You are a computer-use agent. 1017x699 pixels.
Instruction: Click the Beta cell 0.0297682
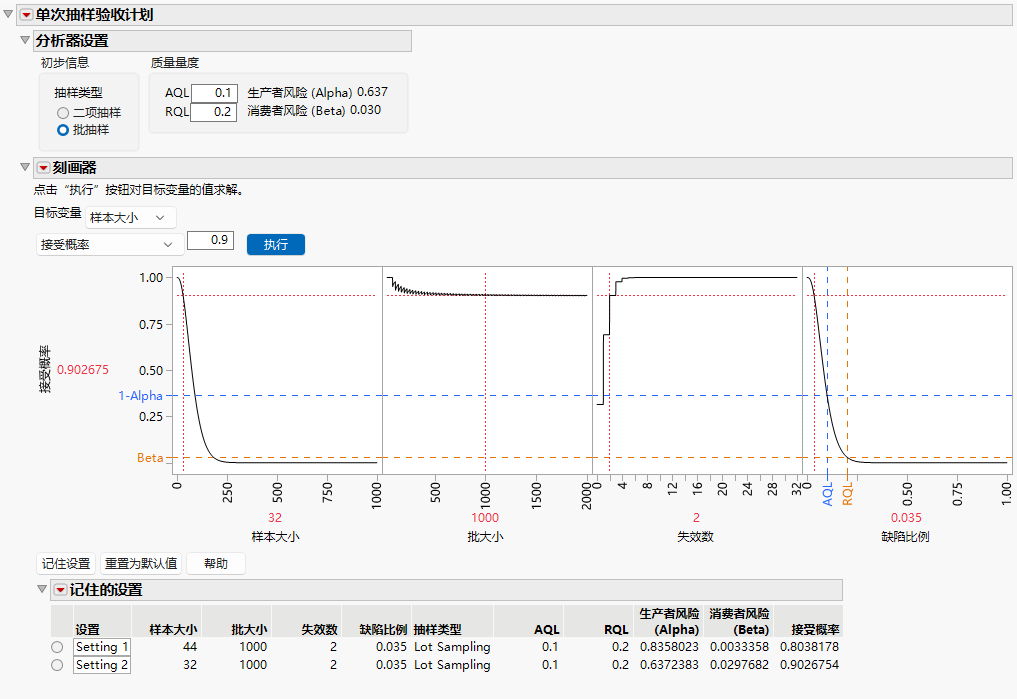(739, 665)
